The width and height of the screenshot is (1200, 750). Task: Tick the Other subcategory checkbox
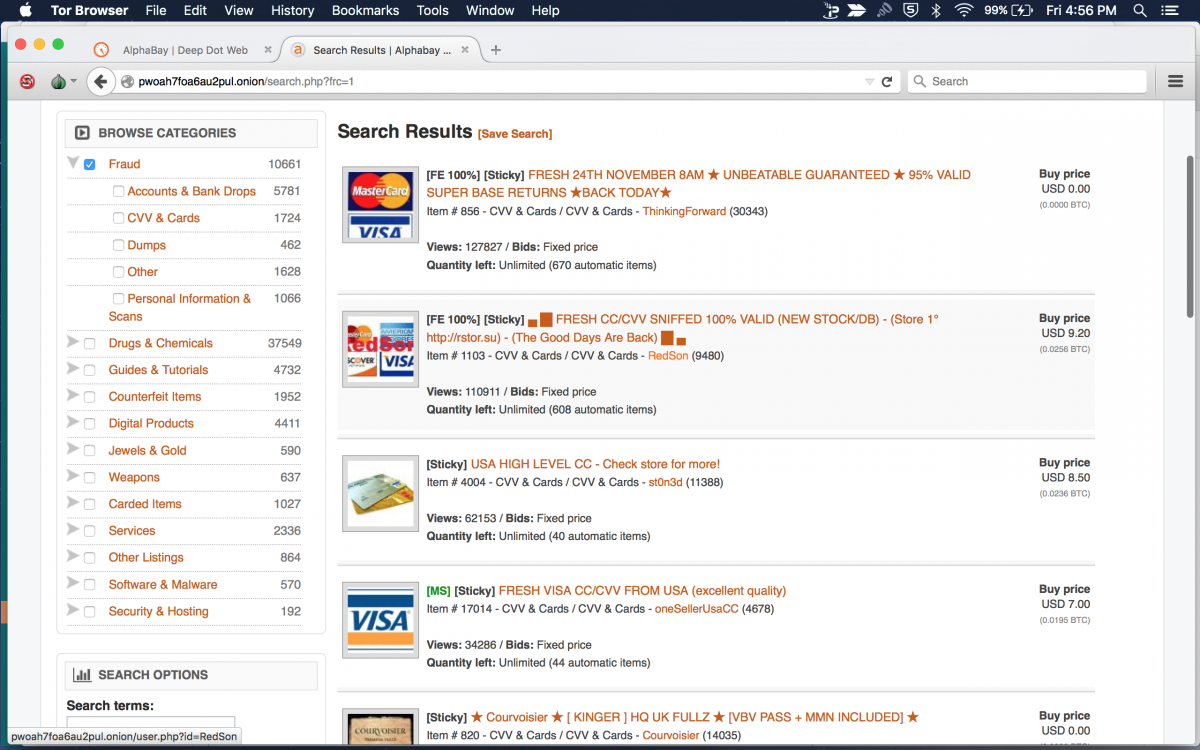pos(119,272)
